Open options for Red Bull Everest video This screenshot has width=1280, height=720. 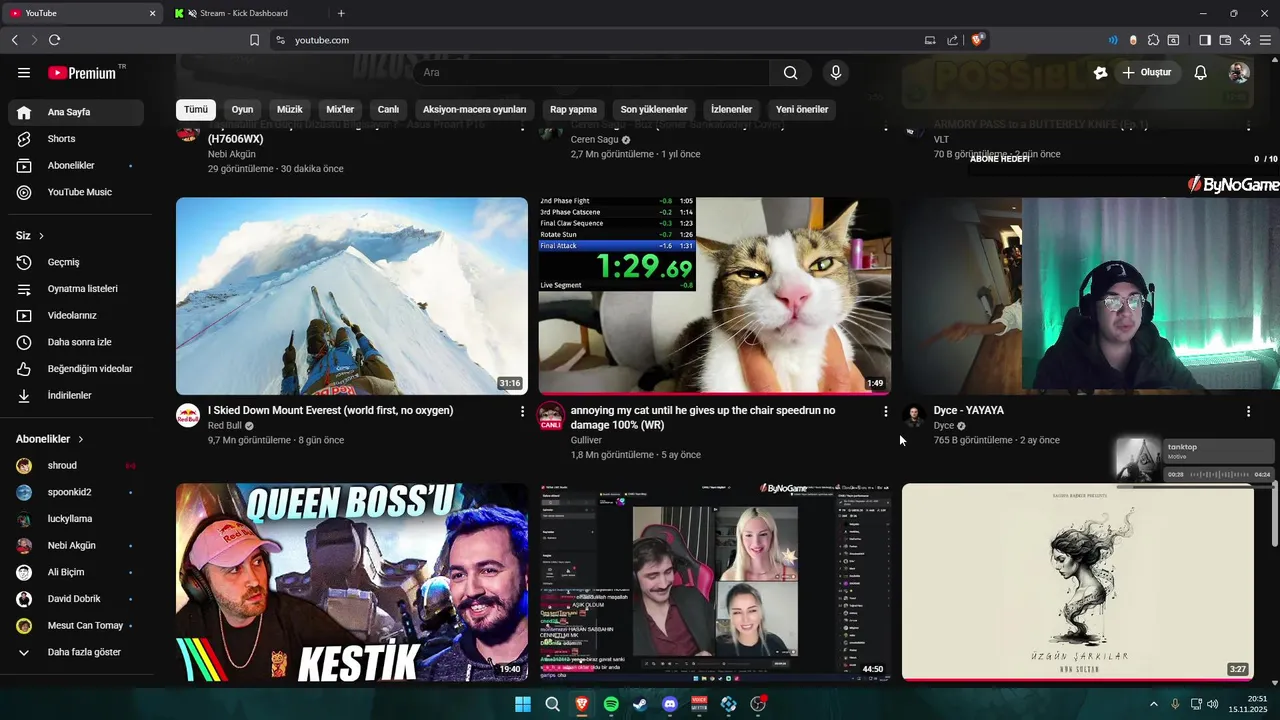pyautogui.click(x=522, y=411)
